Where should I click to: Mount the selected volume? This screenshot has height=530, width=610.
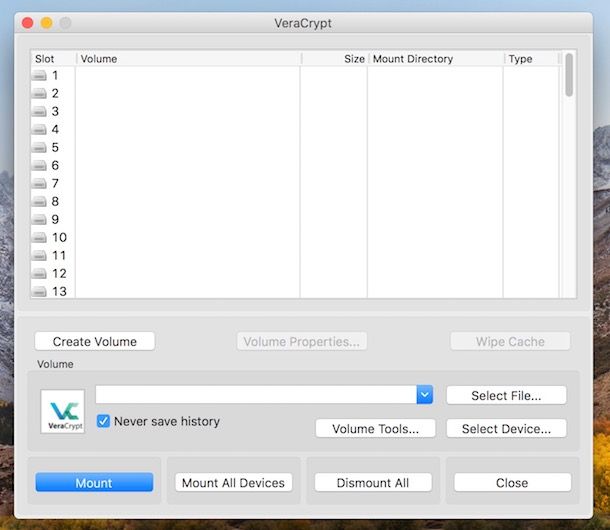(x=94, y=483)
